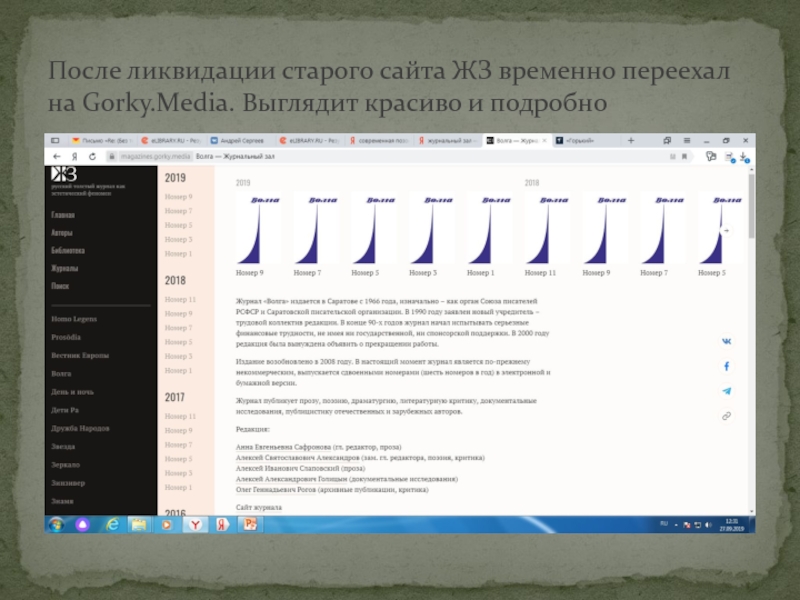Open Авторы in sidebar menu
This screenshot has width=800, height=600.
tap(62, 233)
